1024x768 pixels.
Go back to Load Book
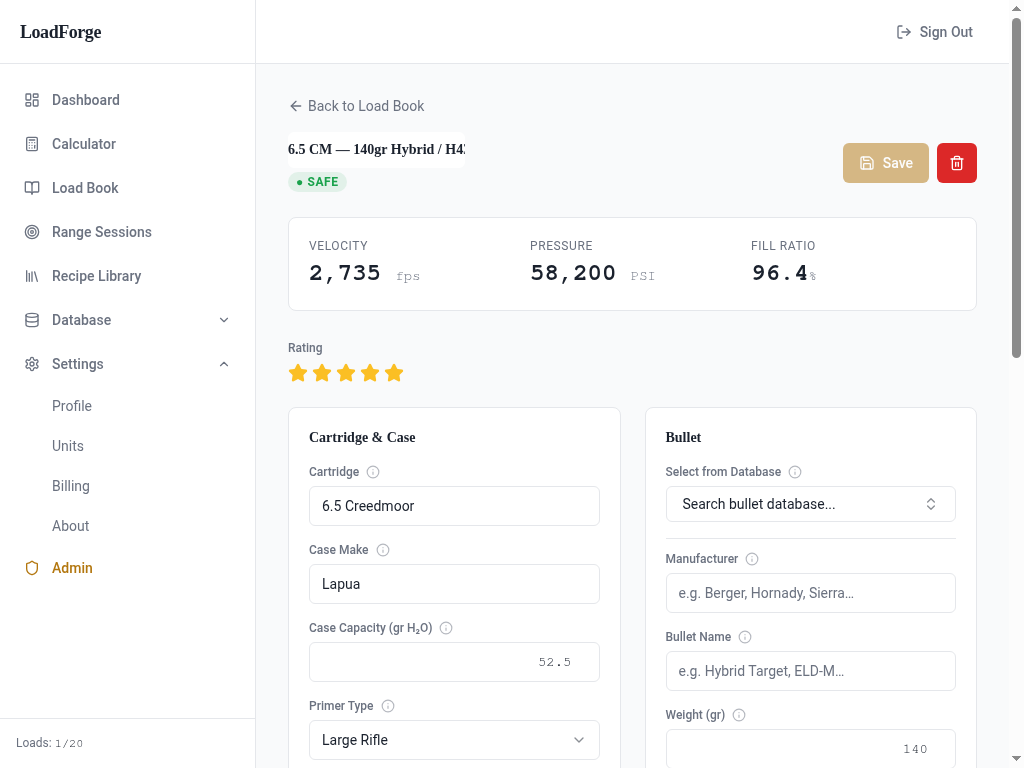point(357,106)
